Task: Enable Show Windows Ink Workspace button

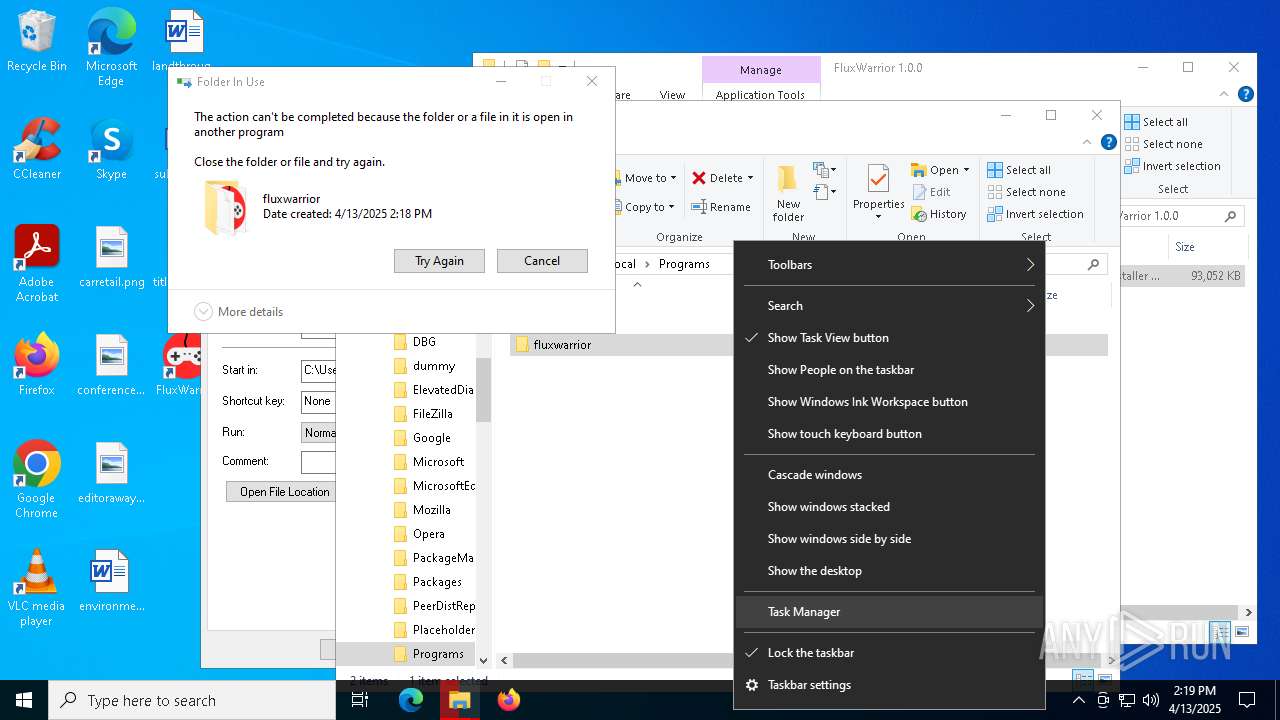Action: (x=889, y=402)
